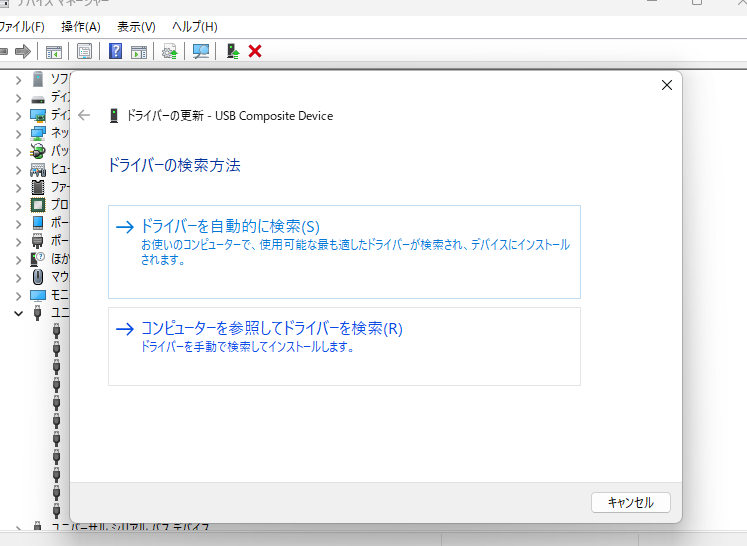Click the update device driver toolbar icon
Screen dimensions: 747x546
170,51
